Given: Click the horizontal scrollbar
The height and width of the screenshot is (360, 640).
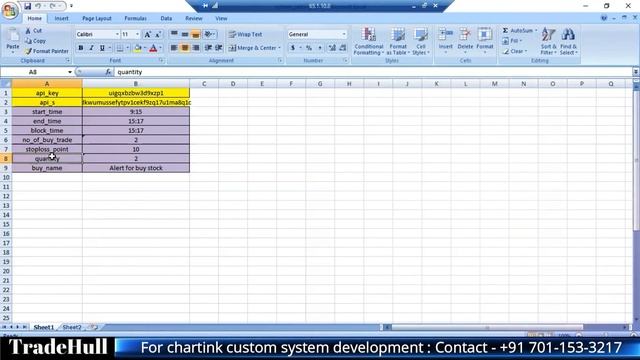Looking at the screenshot, I should coord(487,327).
